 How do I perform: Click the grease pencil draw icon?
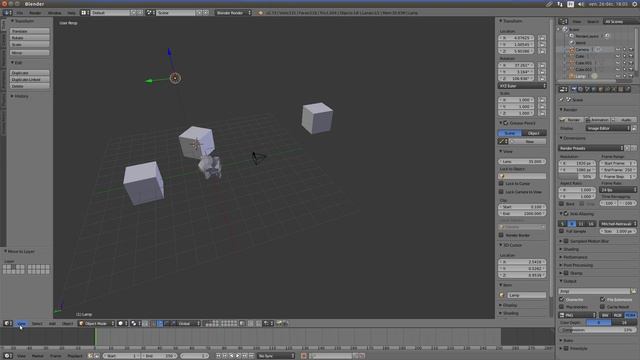pos(502,141)
